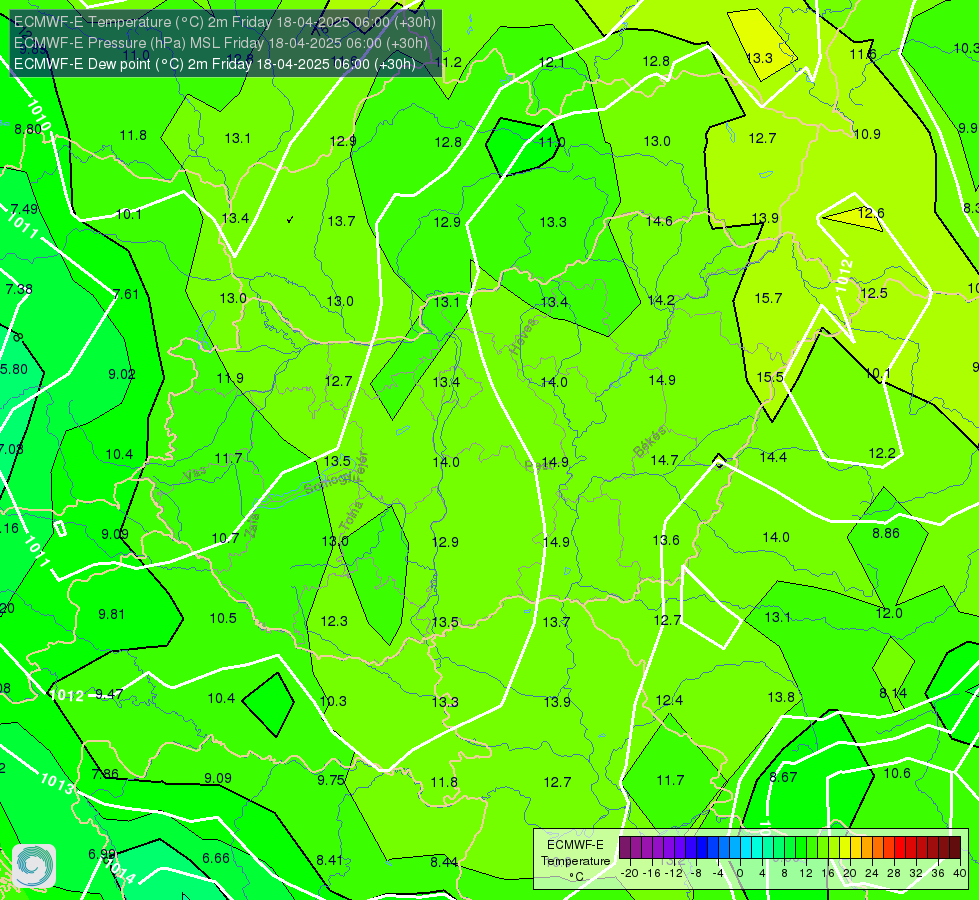
Task: Click the 9.75 temperature value
Action: tap(331, 779)
